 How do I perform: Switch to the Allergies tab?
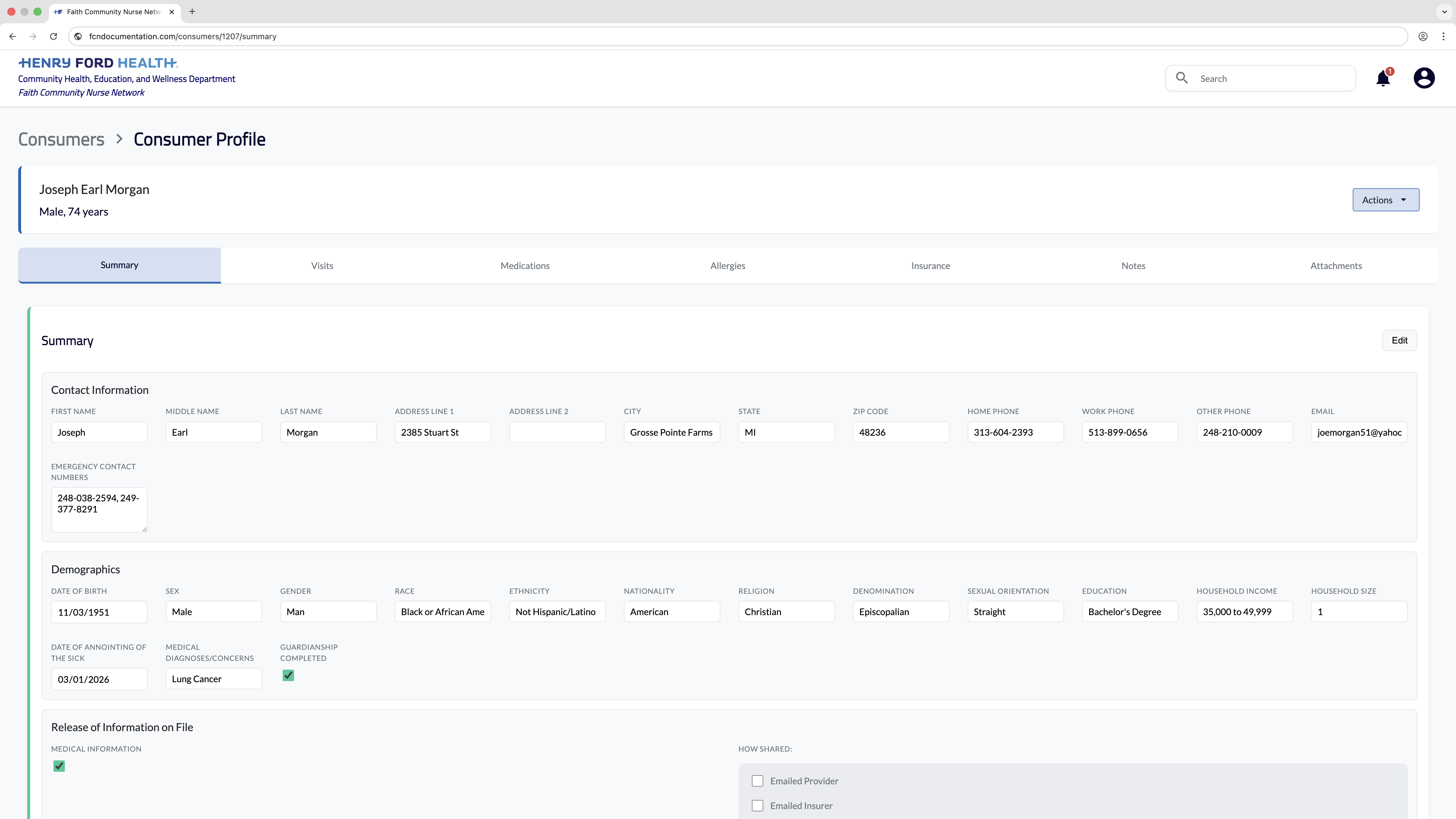(727, 266)
